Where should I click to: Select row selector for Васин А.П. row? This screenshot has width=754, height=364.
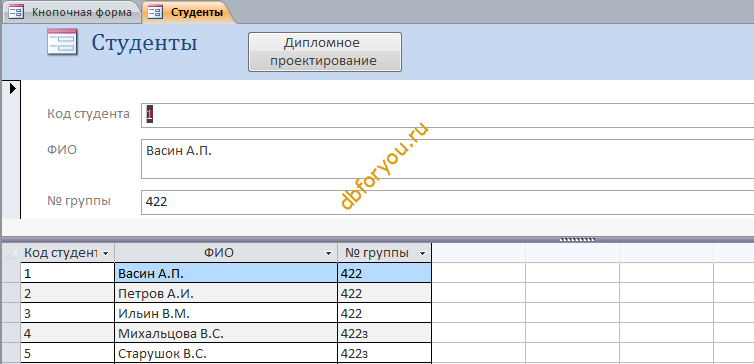(x=12, y=273)
